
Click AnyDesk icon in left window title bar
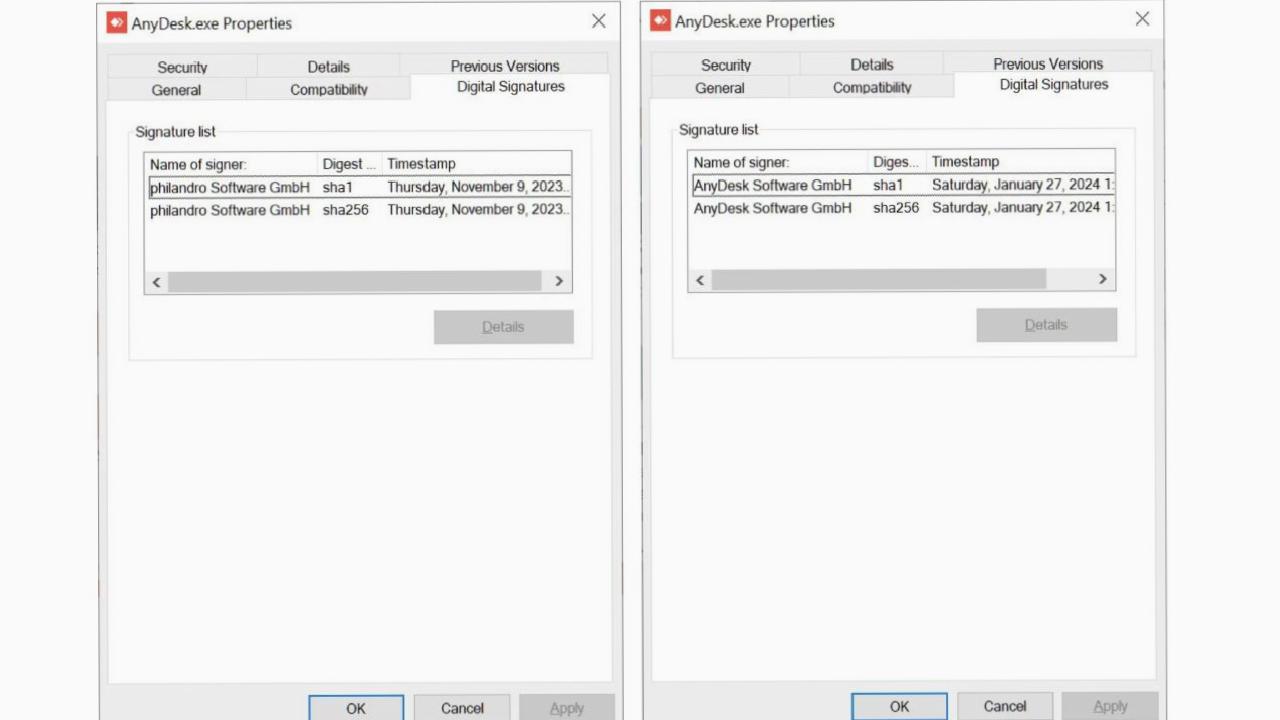click(118, 22)
